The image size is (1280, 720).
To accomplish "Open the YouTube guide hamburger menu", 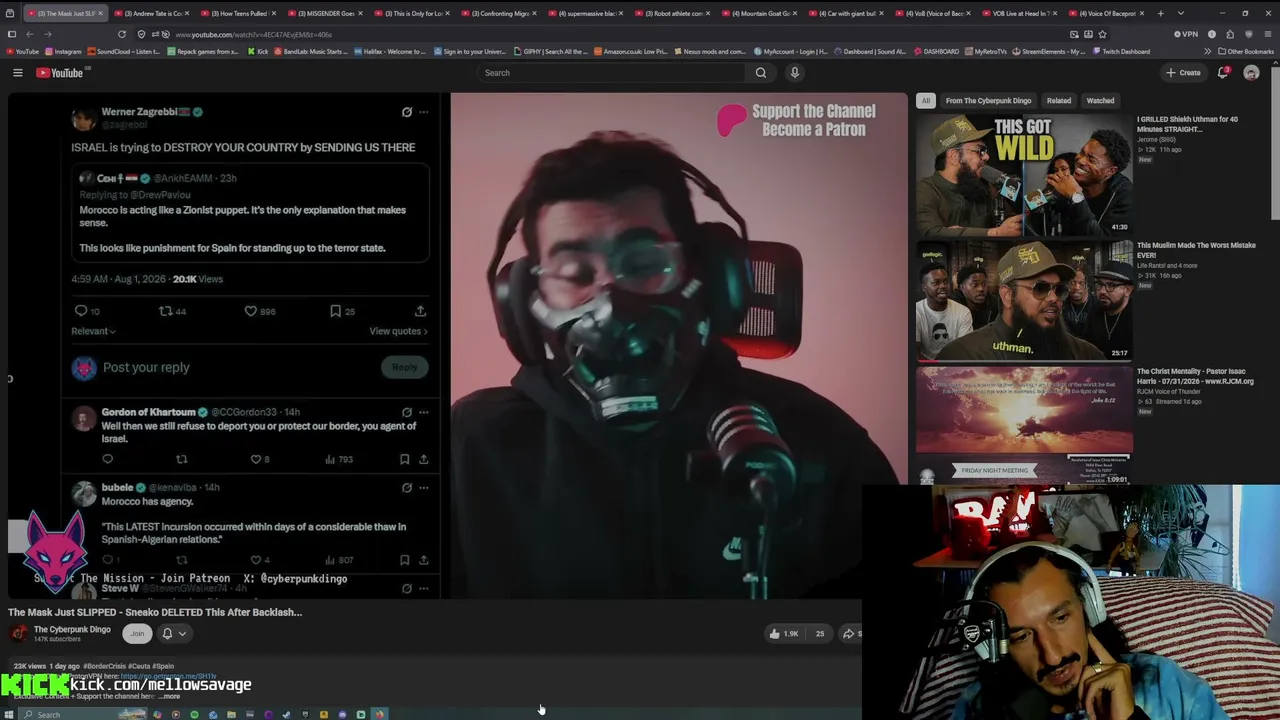I will click(17, 73).
